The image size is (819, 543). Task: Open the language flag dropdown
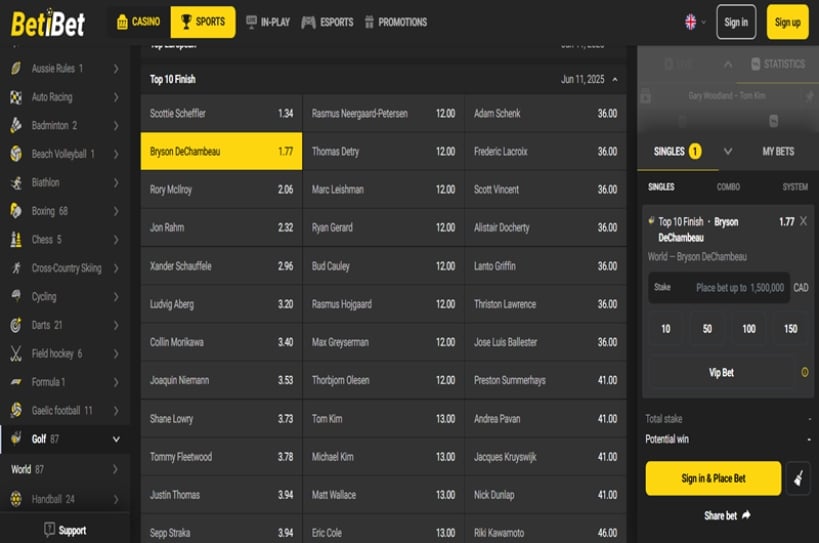pyautogui.click(x=695, y=22)
